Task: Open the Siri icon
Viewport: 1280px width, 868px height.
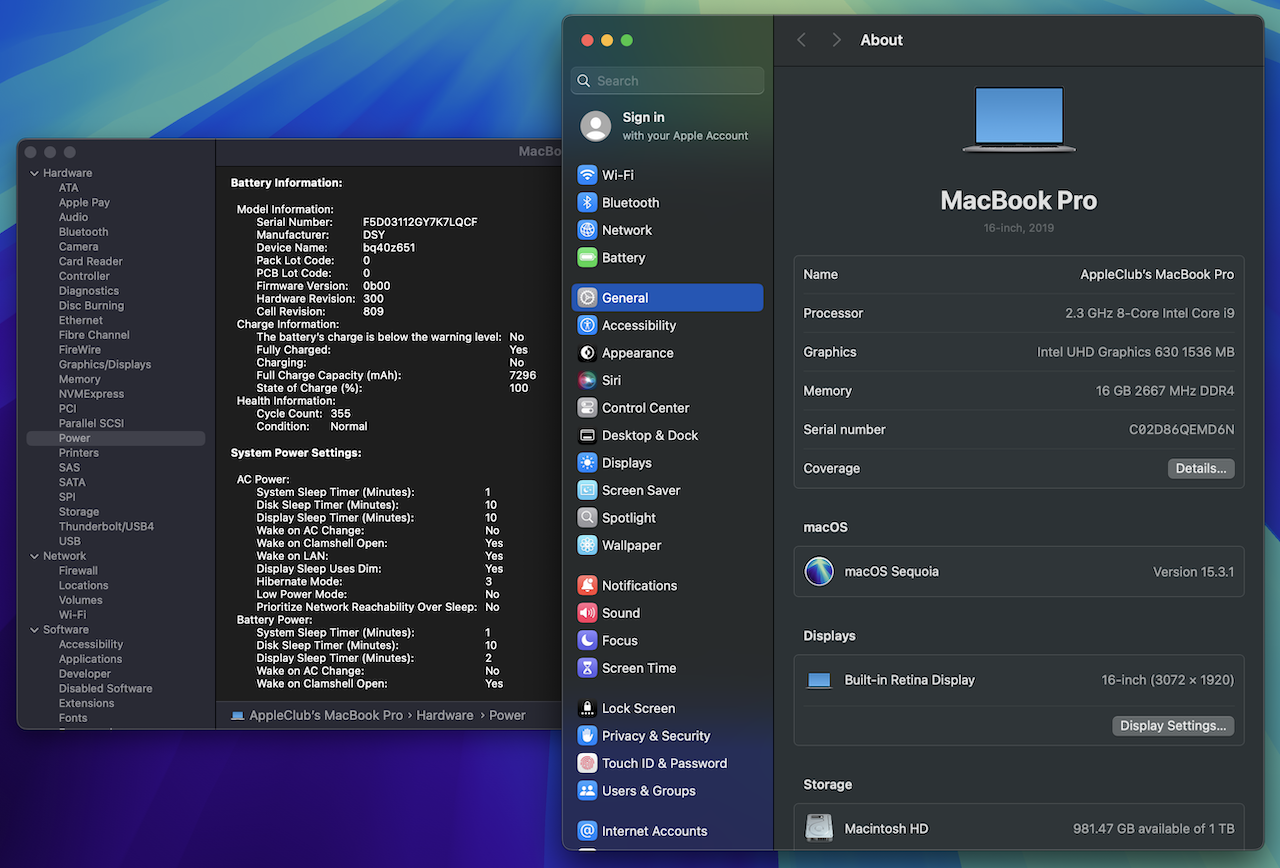Action: [x=587, y=380]
